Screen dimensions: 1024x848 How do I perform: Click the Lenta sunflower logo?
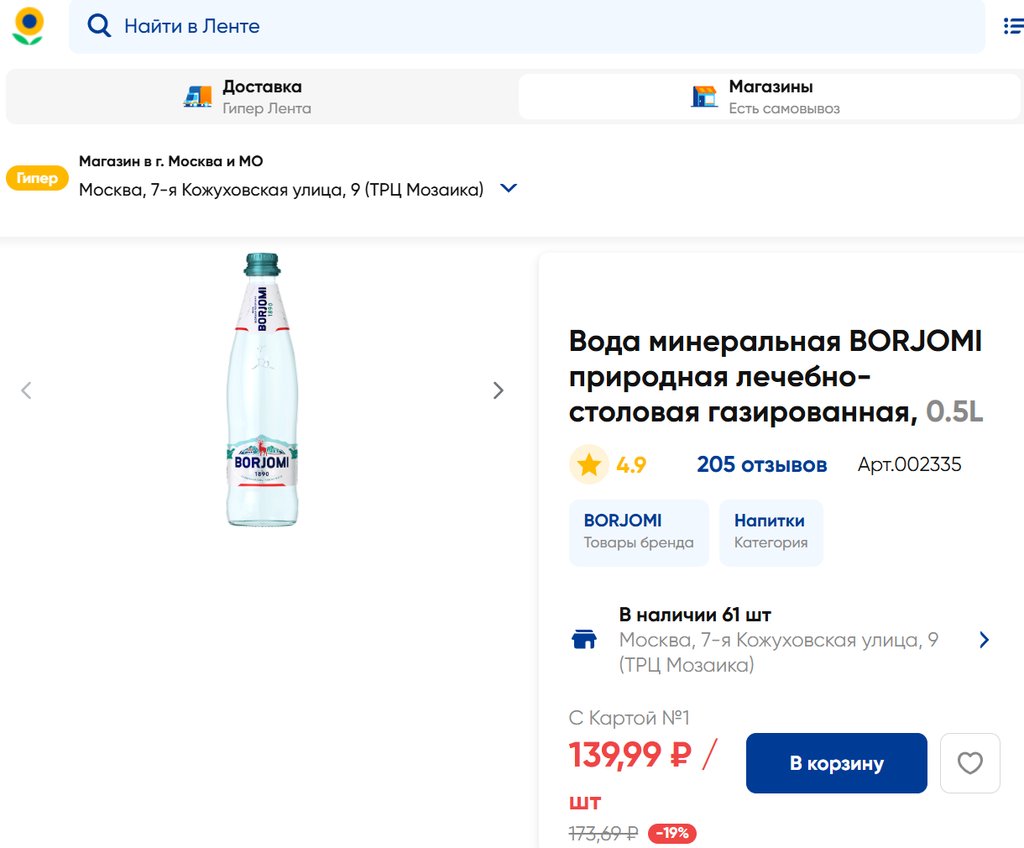(28, 26)
